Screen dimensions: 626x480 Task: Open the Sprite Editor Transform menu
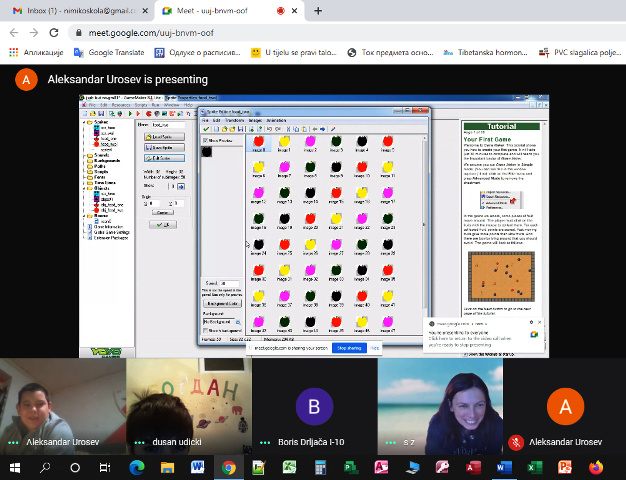234,120
